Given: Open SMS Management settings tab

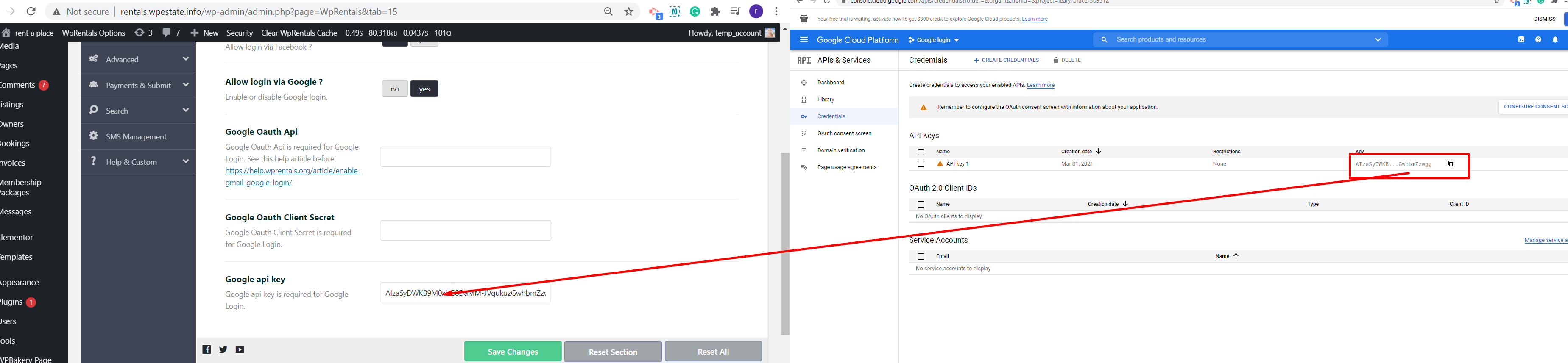Looking at the screenshot, I should tap(138, 136).
